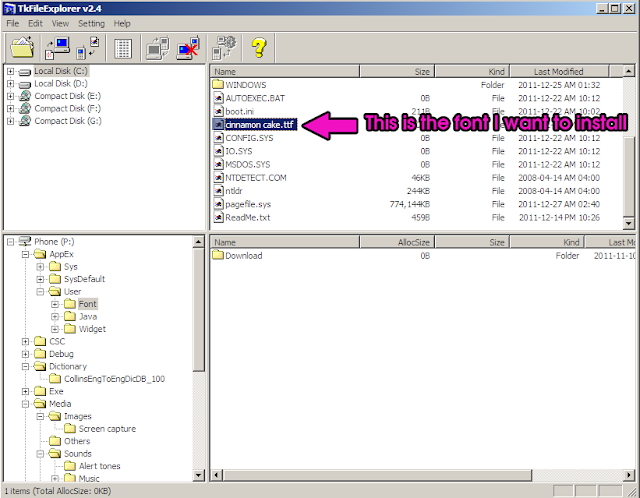Open the File menu
This screenshot has height=498, width=640.
[13, 23]
